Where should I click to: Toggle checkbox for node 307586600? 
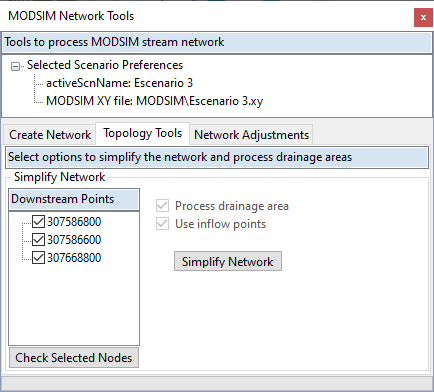(x=38, y=239)
